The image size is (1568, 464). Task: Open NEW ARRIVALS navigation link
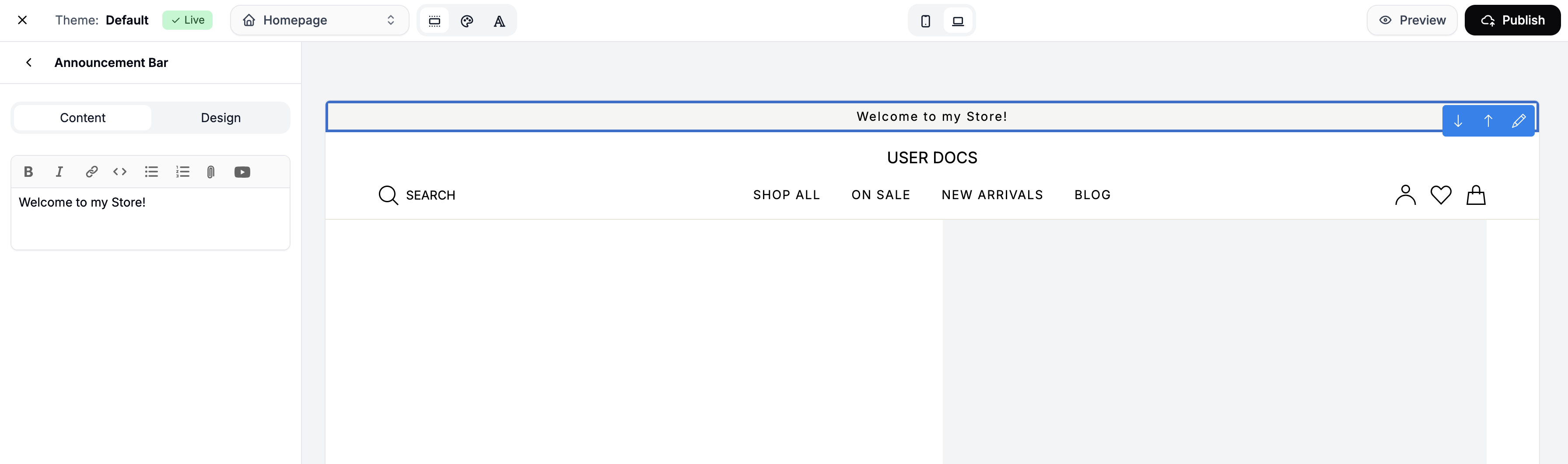coord(992,195)
